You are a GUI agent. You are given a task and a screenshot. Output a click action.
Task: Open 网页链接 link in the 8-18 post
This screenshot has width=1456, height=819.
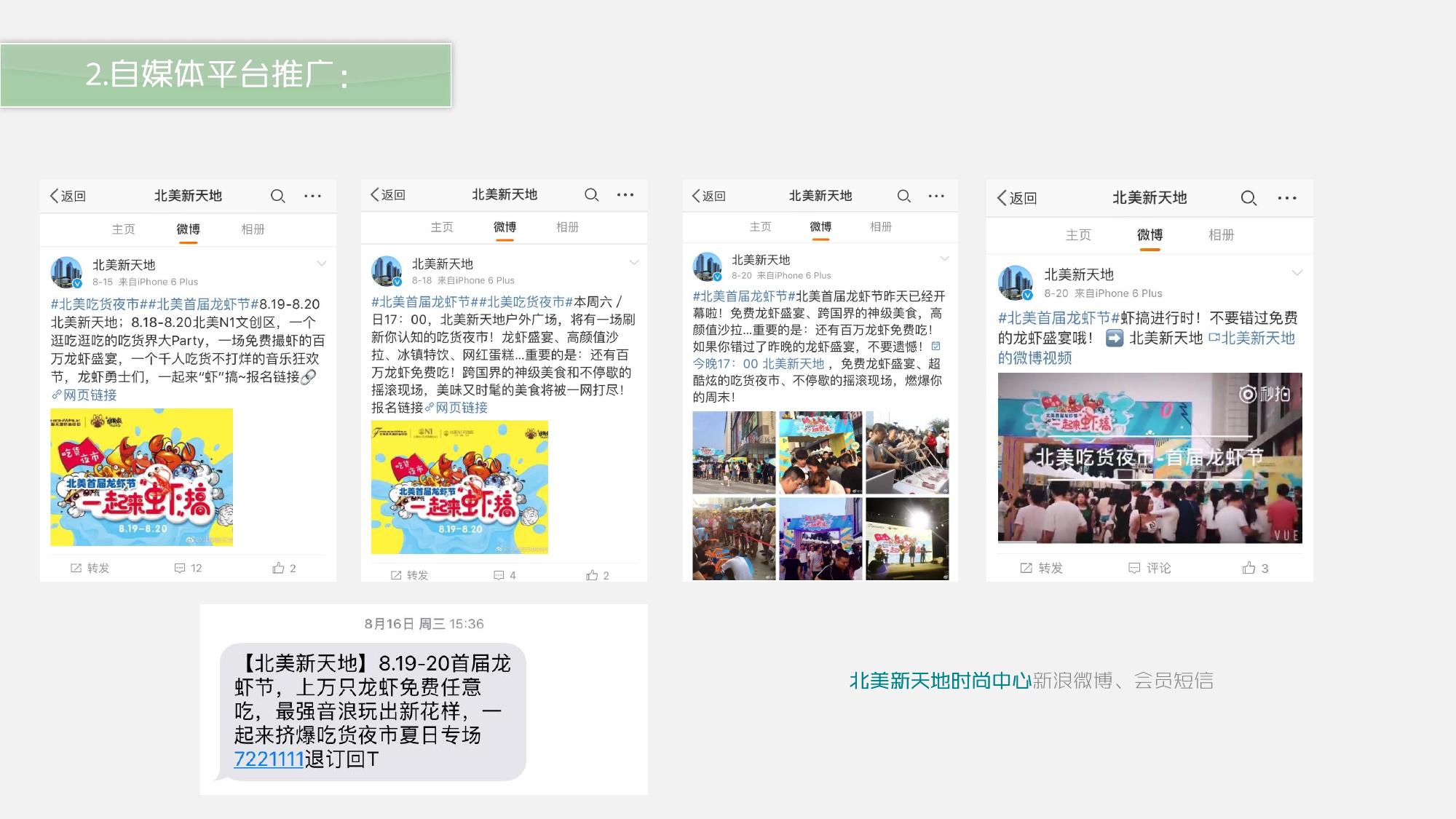456,408
